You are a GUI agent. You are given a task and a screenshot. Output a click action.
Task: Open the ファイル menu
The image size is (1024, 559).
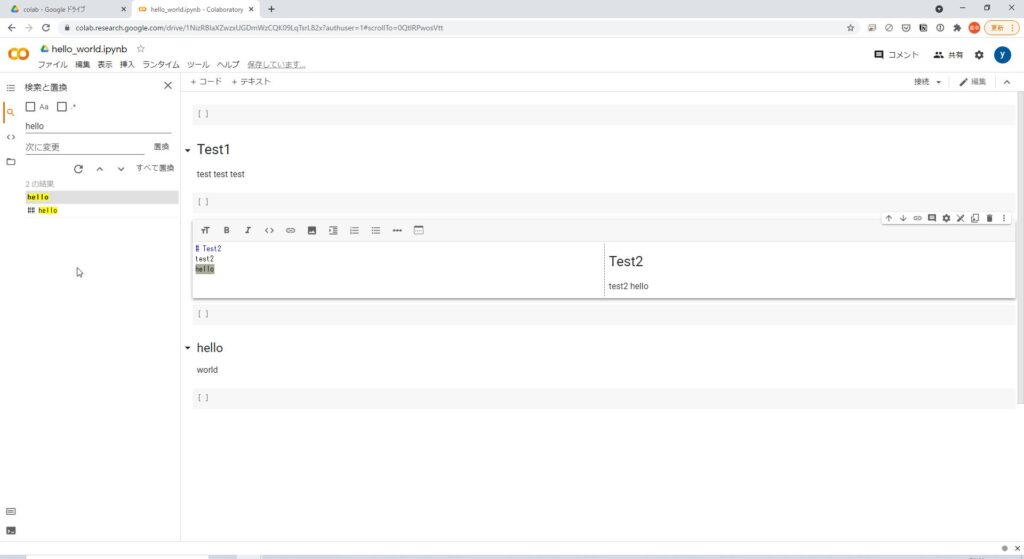[x=52, y=65]
